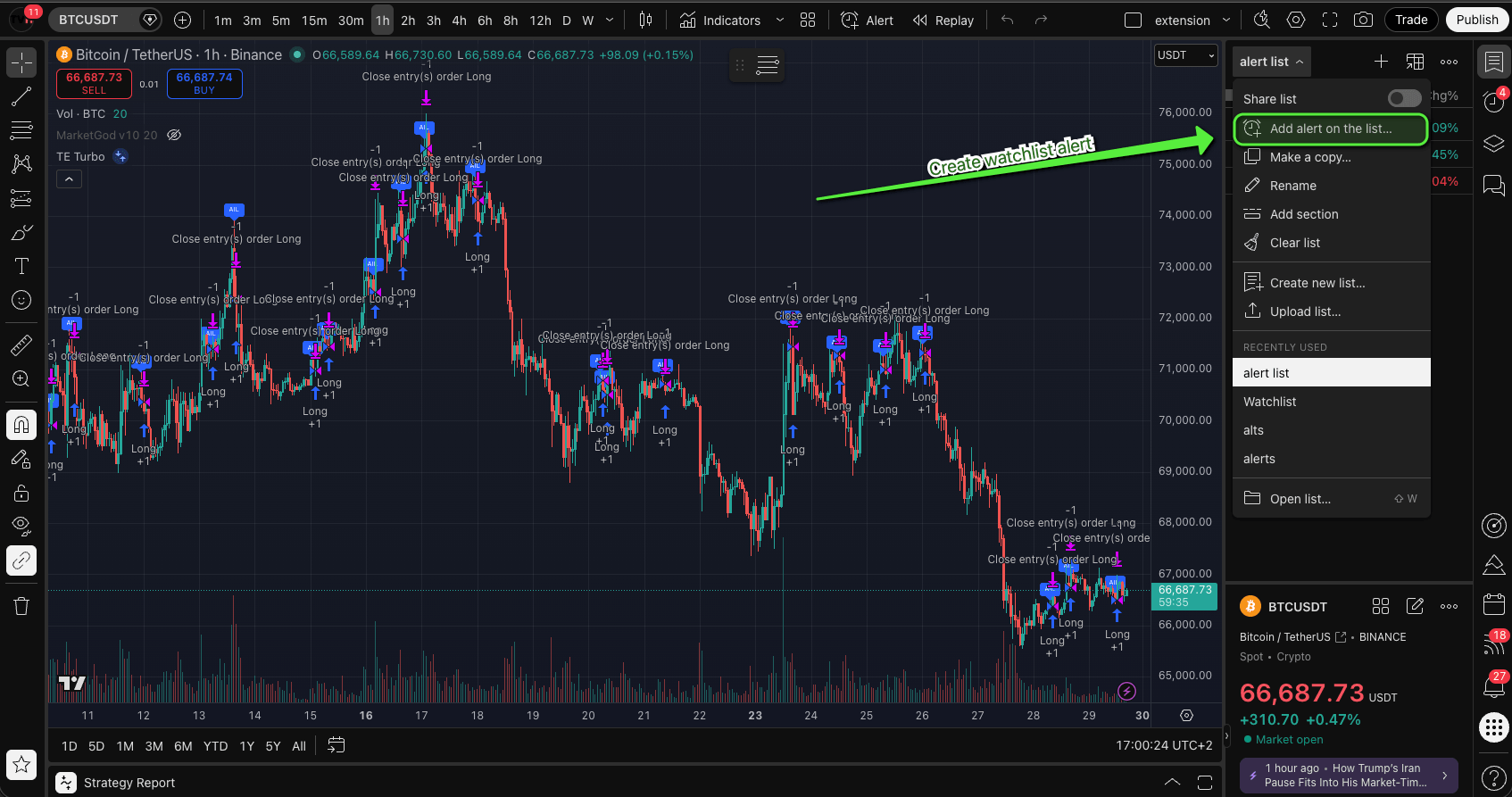
Task: Open chart type candles selector
Action: (646, 20)
